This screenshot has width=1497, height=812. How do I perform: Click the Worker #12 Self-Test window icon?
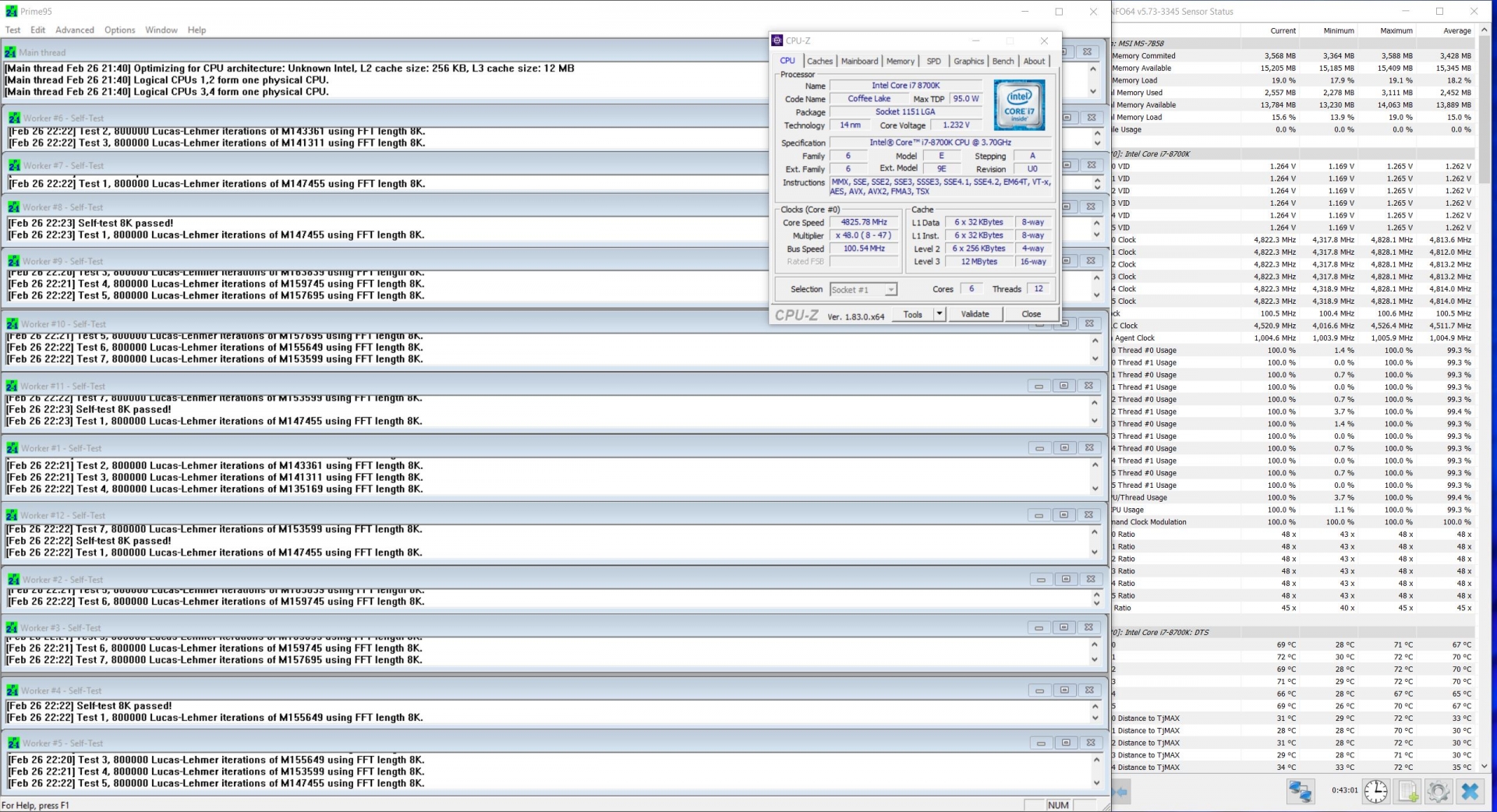click(12, 515)
